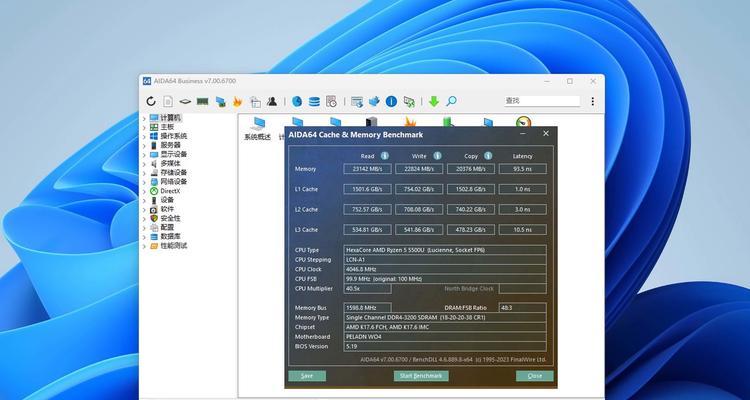Click the motherboard chip toolbar icon
This screenshot has height=400, width=750.
point(185,101)
